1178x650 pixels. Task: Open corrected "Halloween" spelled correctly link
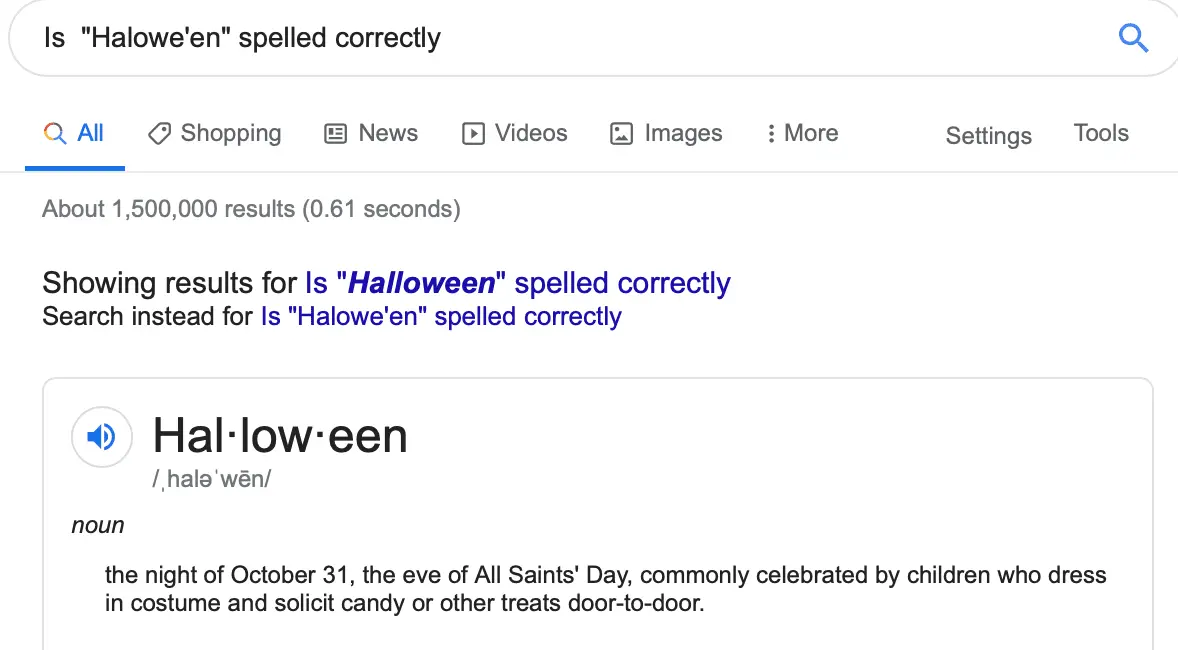point(517,284)
